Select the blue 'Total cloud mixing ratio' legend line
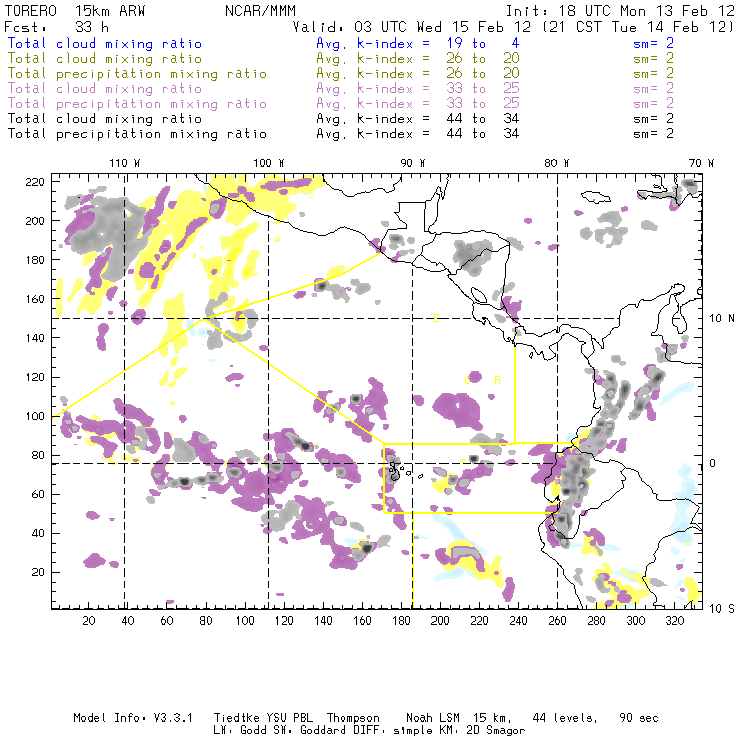This screenshot has width=740, height=740. click(105, 44)
